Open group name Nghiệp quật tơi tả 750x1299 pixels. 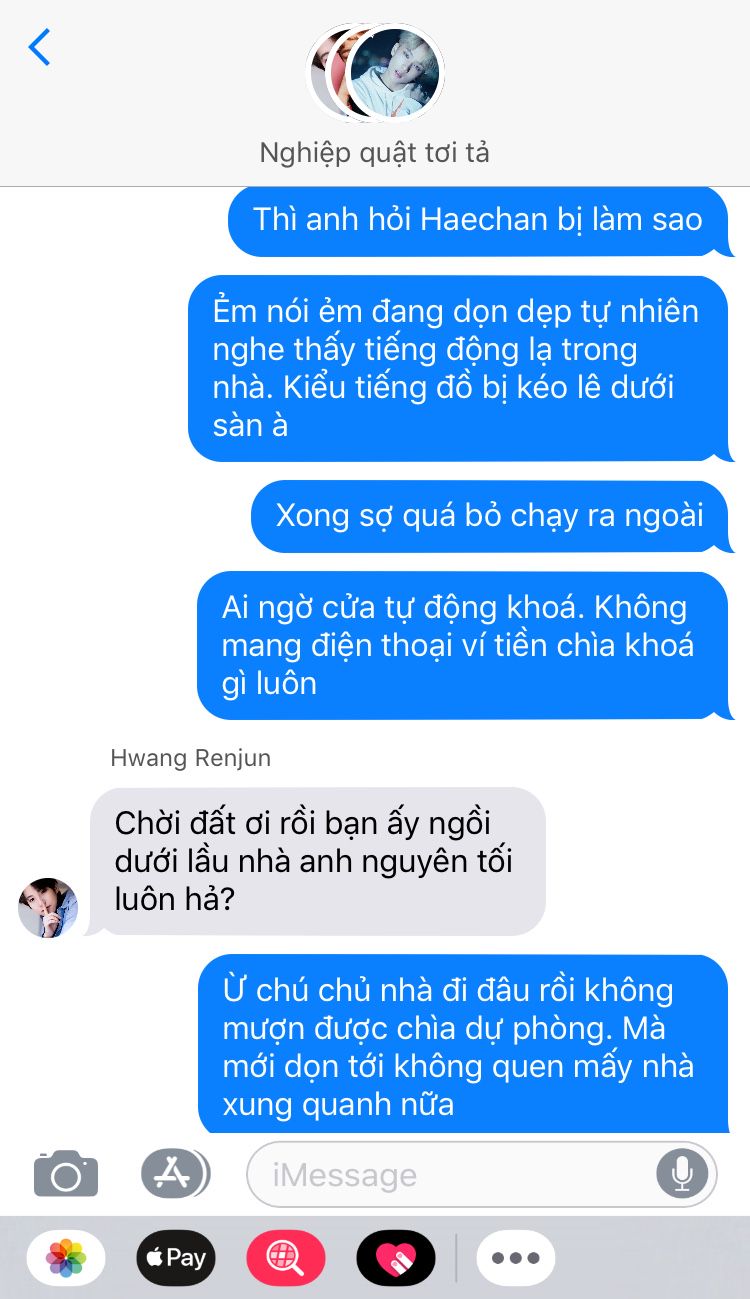[375, 152]
